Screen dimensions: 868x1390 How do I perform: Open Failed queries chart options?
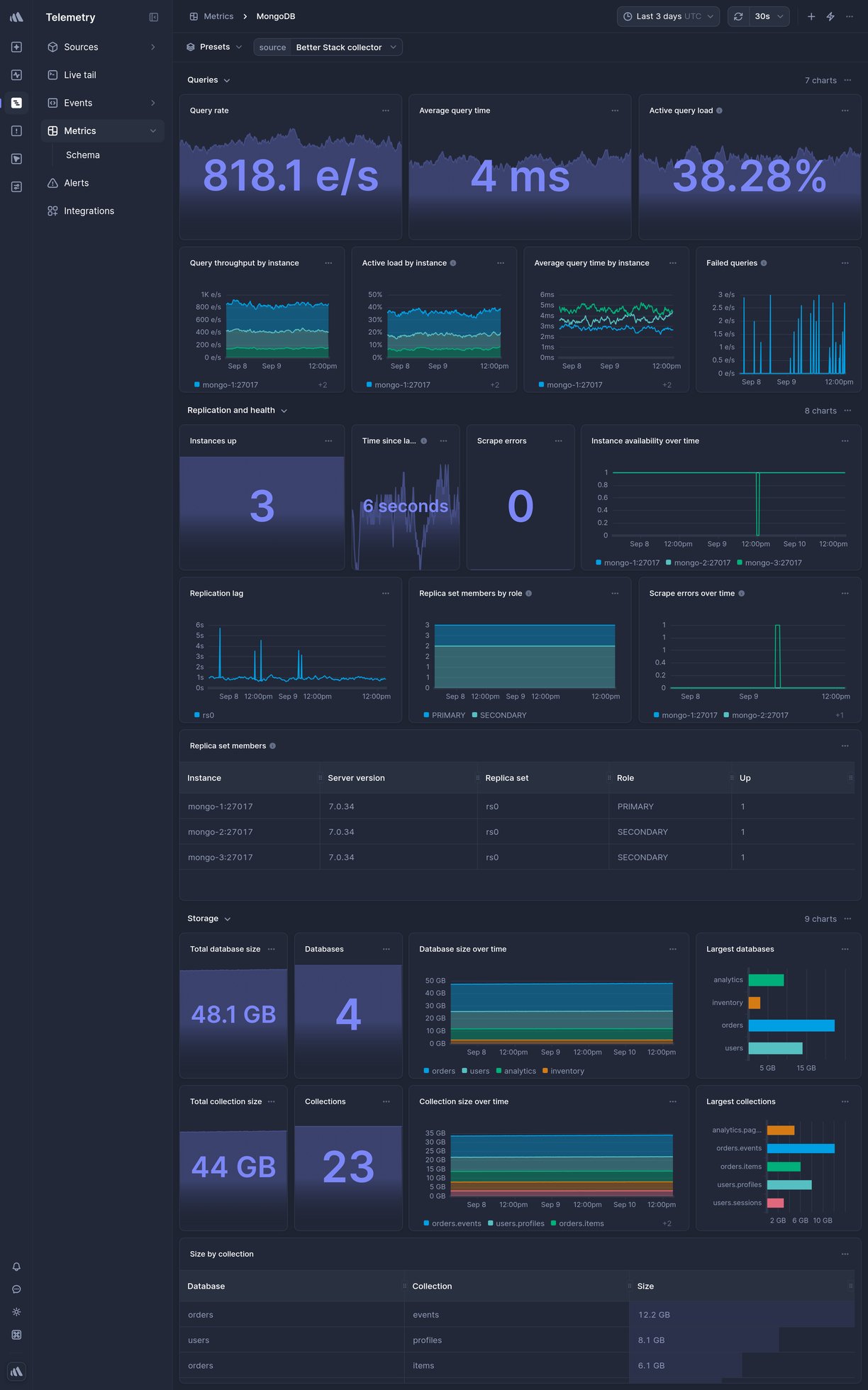[845, 263]
